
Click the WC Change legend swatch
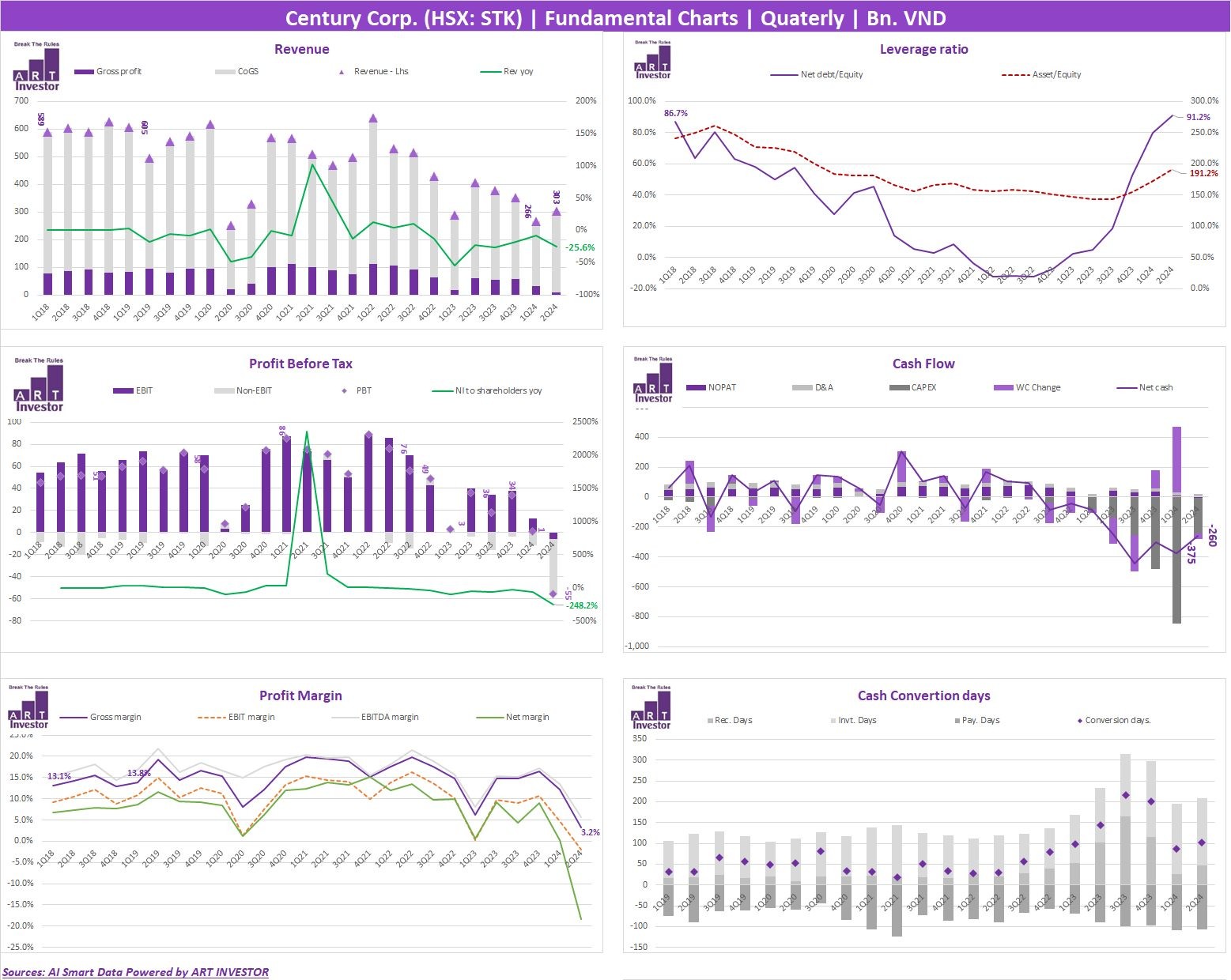click(1003, 387)
